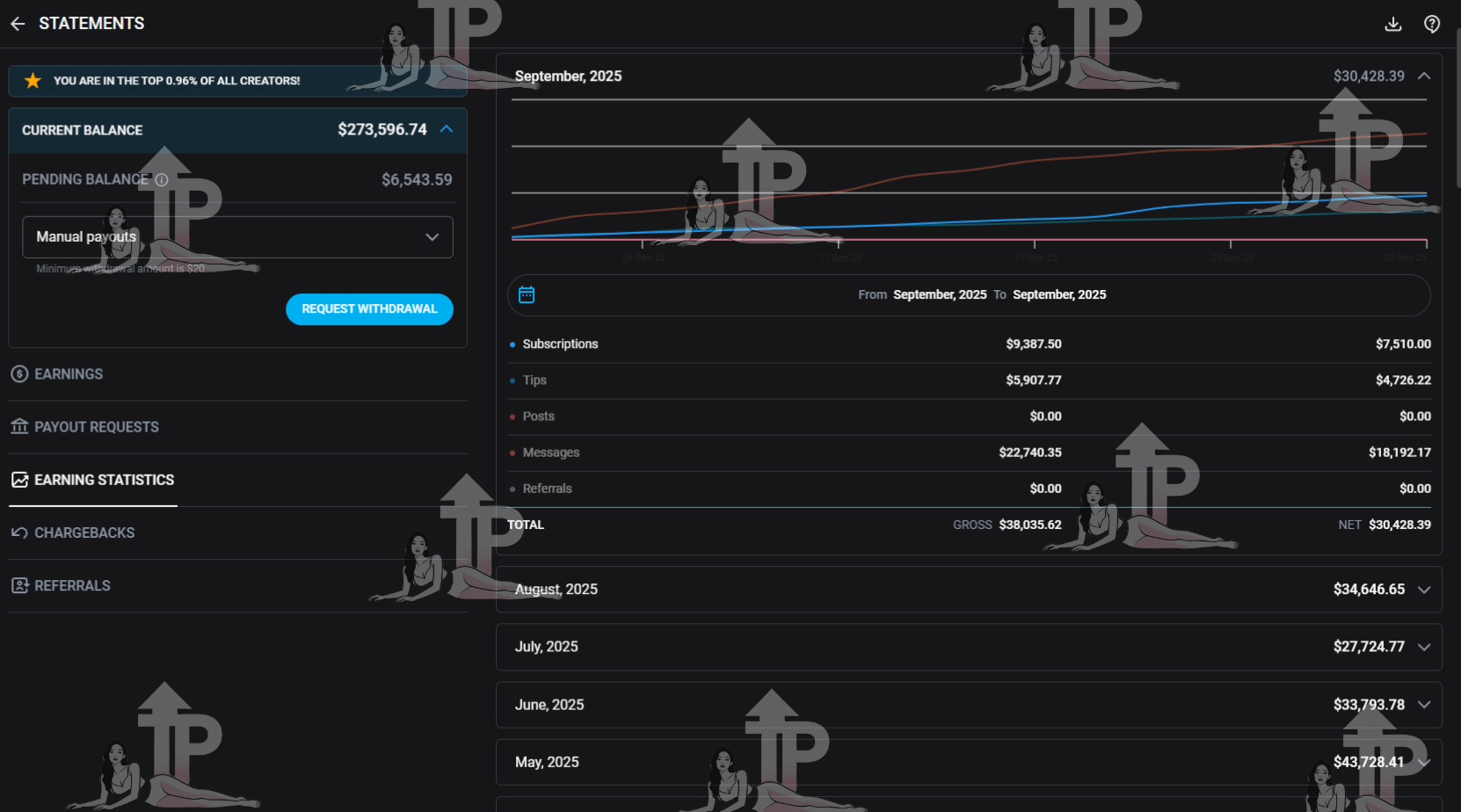The width and height of the screenshot is (1461, 812).
Task: Expand the August 2025 statement section
Action: pyautogui.click(x=1424, y=590)
